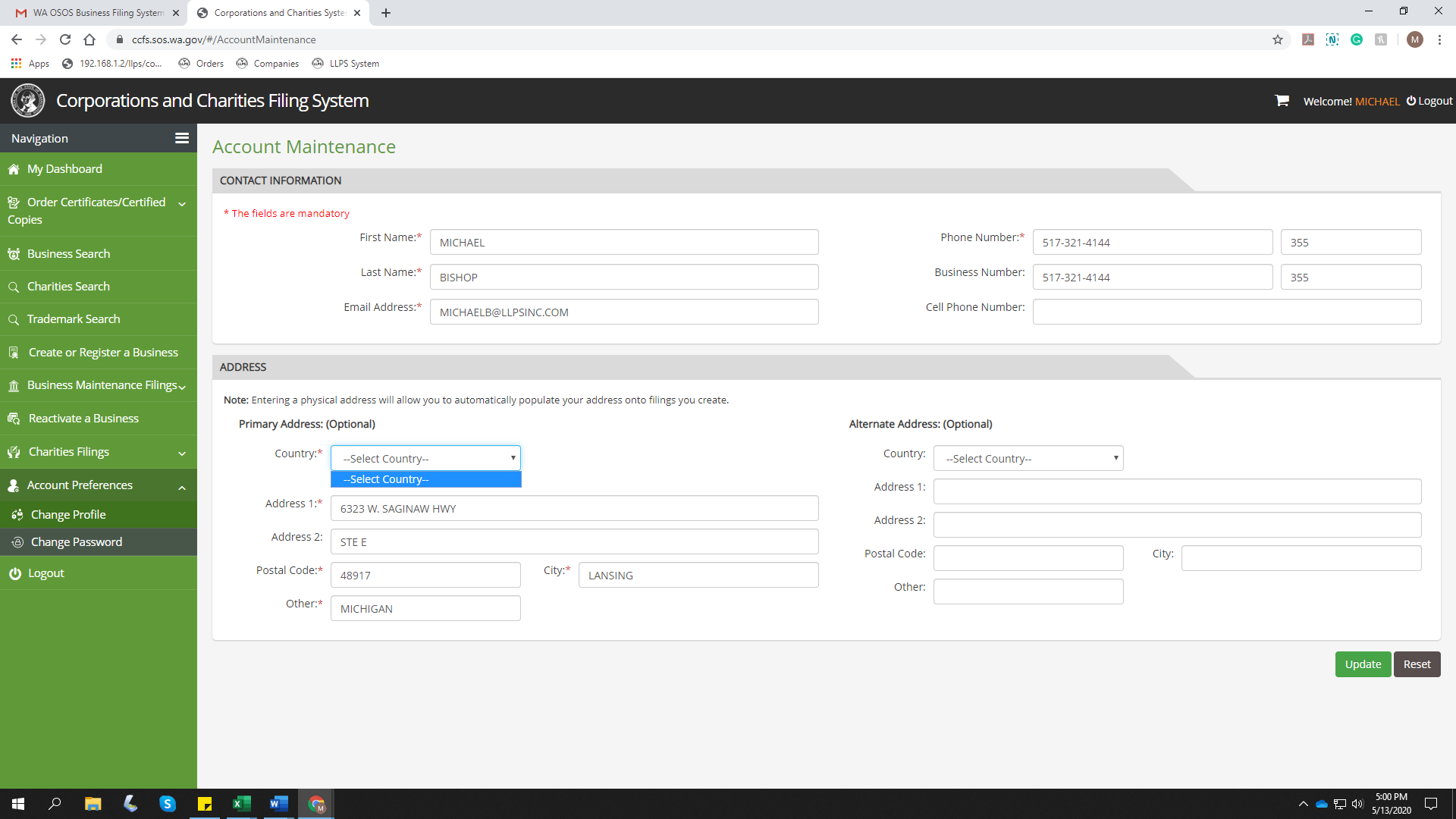
Task: Open Excel from the Windows taskbar
Action: pyautogui.click(x=241, y=804)
